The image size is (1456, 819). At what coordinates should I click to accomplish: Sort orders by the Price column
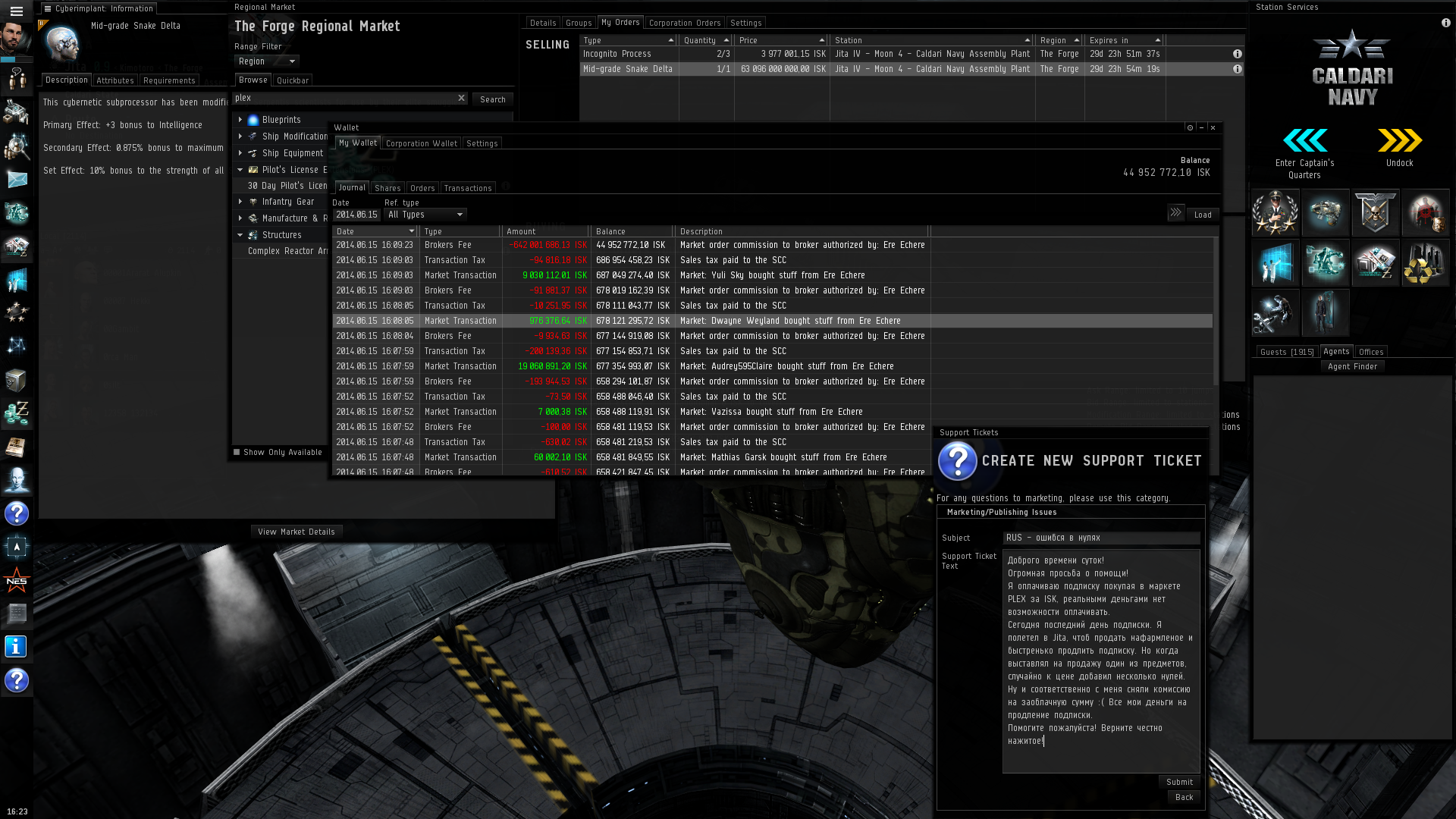[782, 40]
